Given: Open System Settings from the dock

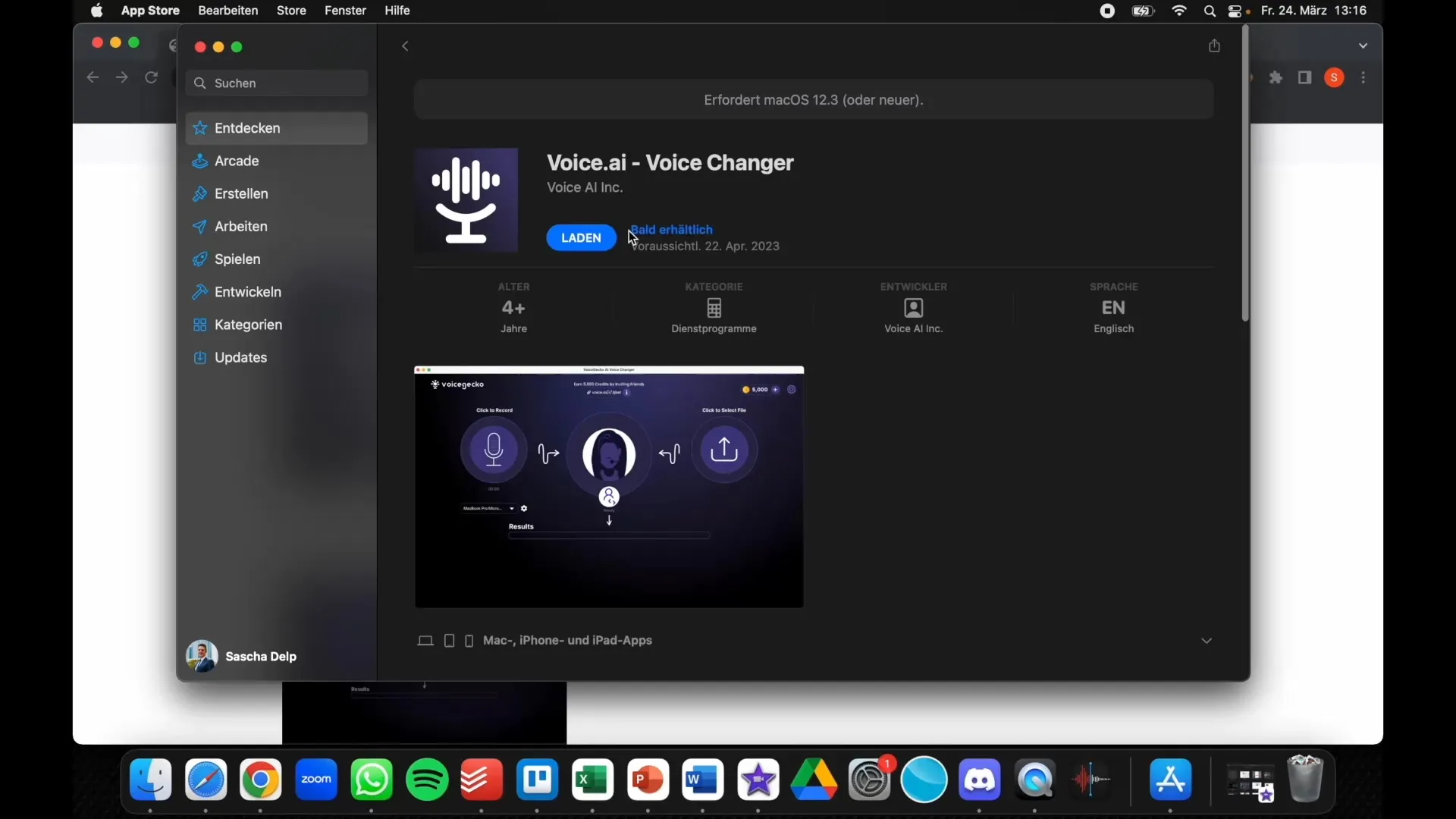Looking at the screenshot, I should coord(871,781).
